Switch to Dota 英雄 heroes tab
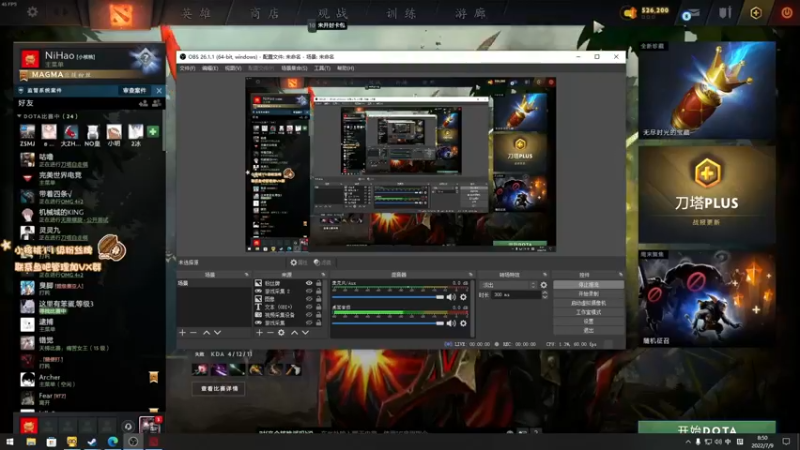 pos(197,13)
